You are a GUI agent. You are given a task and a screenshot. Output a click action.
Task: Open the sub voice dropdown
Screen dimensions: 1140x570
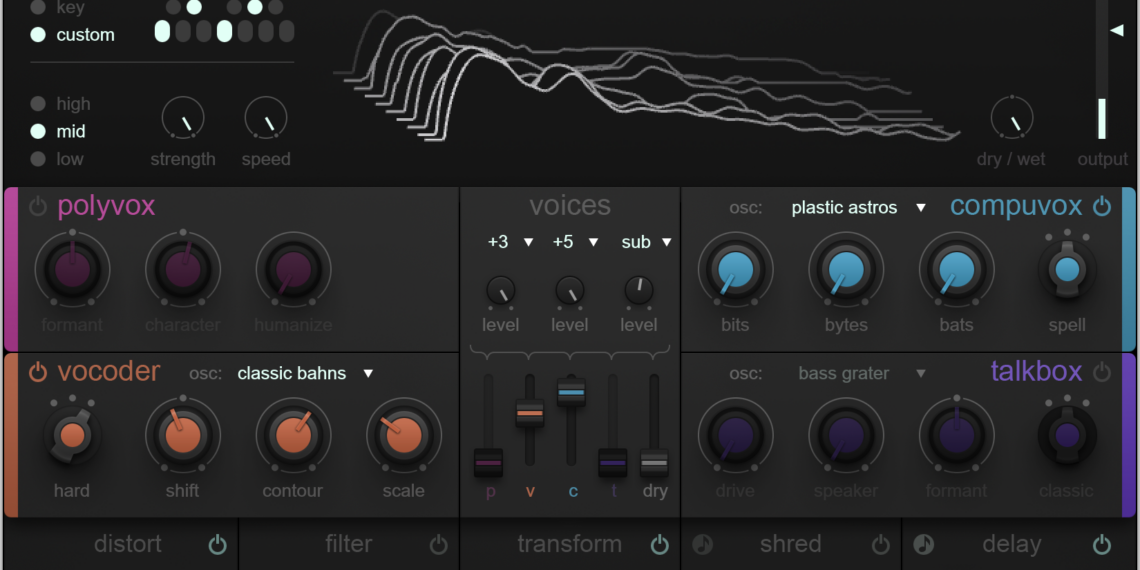[x=646, y=242]
